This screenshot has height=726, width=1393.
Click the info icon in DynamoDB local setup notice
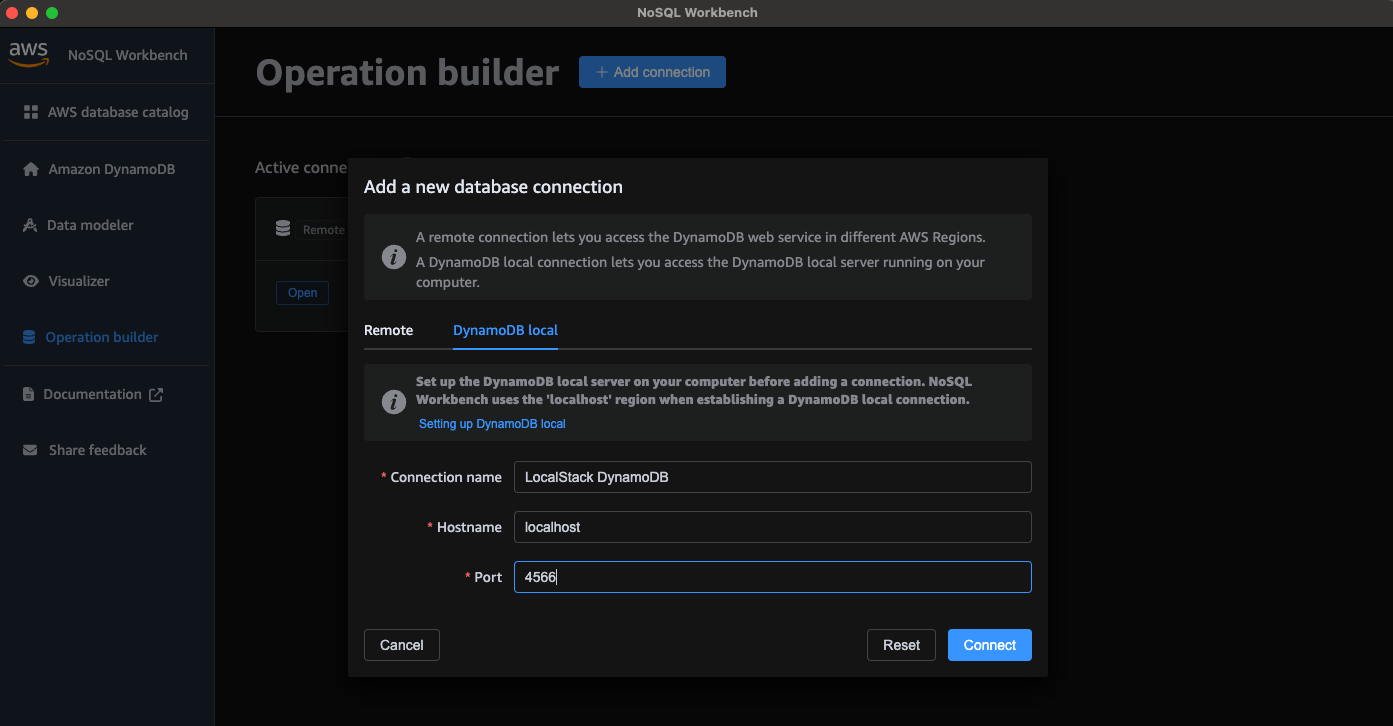pos(394,402)
